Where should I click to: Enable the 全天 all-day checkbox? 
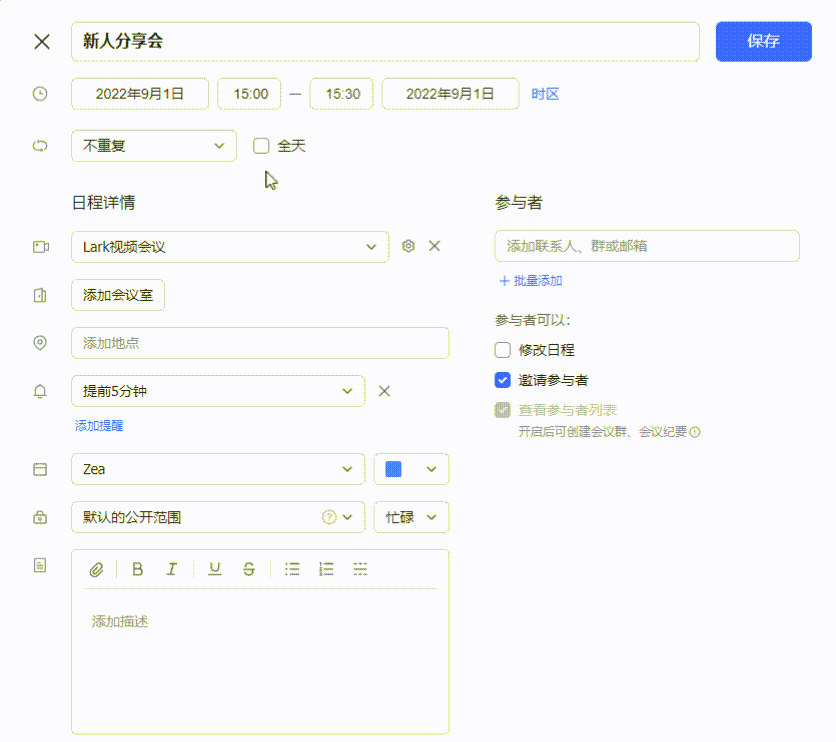point(262,146)
